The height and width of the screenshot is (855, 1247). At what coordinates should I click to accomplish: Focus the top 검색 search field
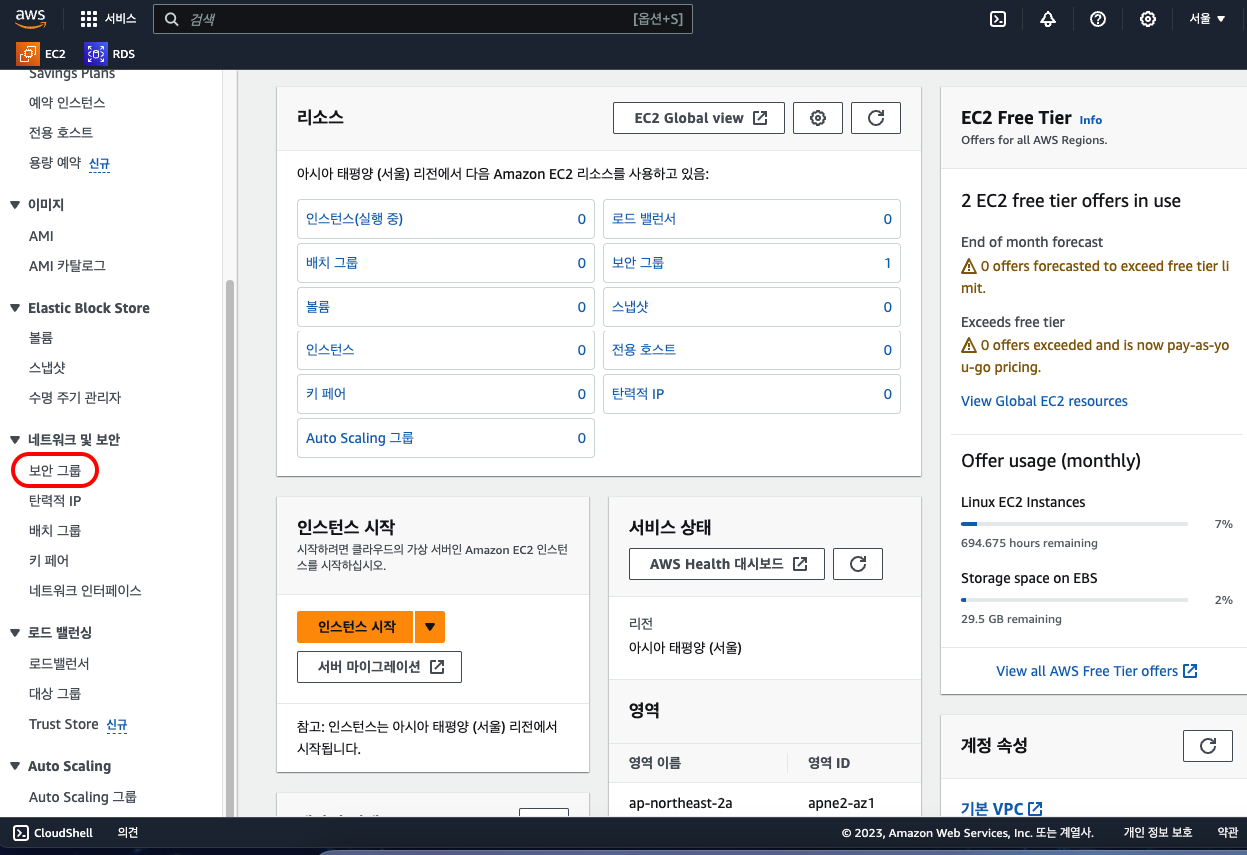pyautogui.click(x=423, y=19)
